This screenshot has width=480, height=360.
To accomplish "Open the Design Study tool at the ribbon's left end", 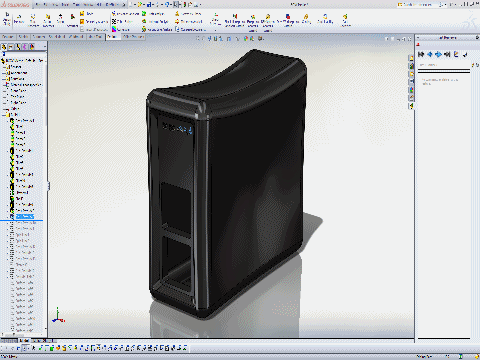I will [7, 19].
